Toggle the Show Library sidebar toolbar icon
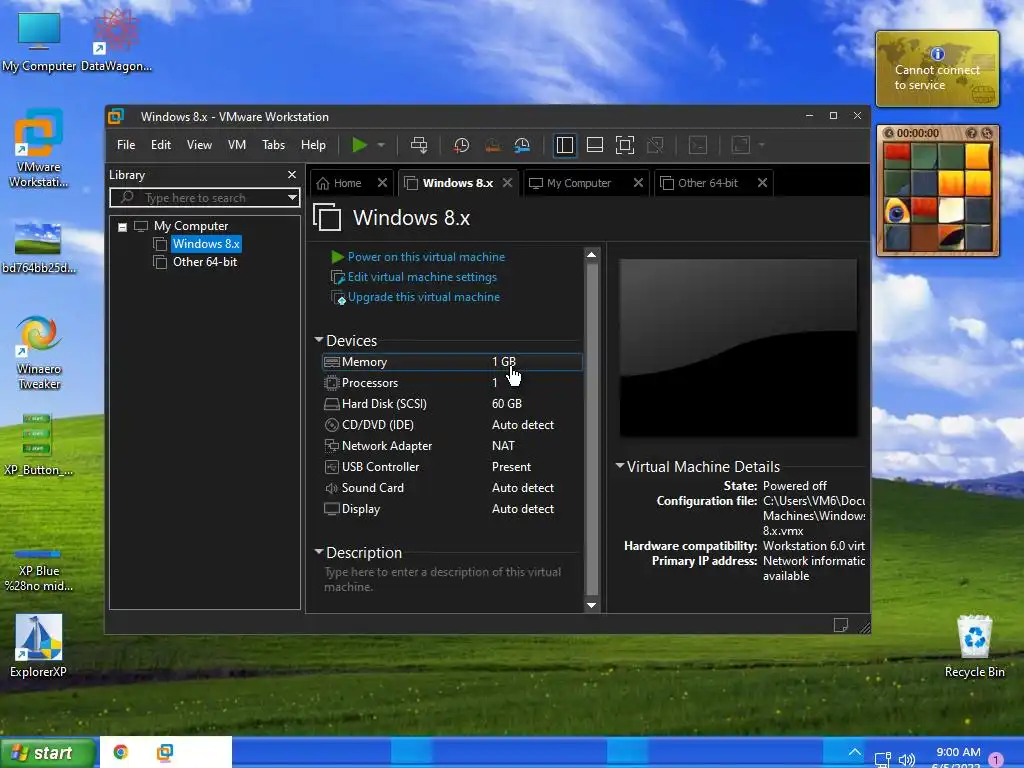 [x=565, y=145]
